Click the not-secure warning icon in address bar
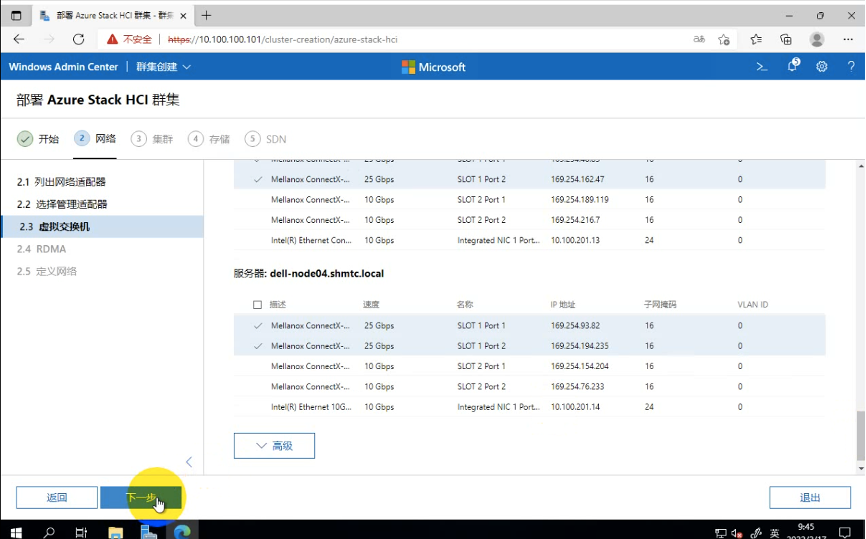Image resolution: width=866 pixels, height=539 pixels. [112, 39]
